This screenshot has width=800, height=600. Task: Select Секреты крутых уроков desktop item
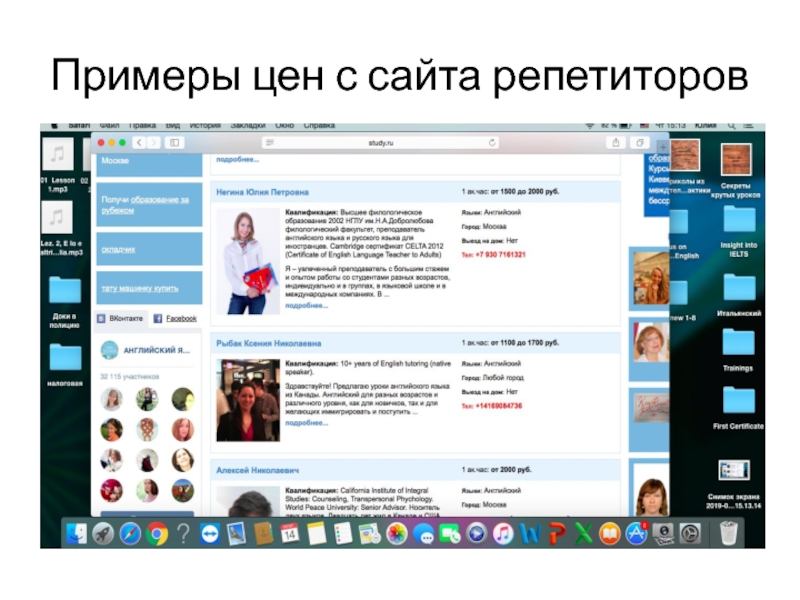[x=736, y=171]
